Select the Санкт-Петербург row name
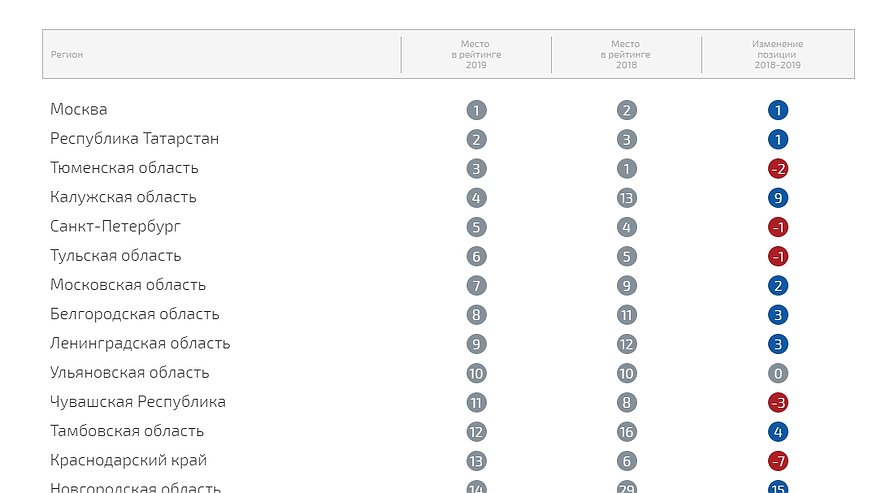Screen dimensions: 877x493 coord(115,227)
